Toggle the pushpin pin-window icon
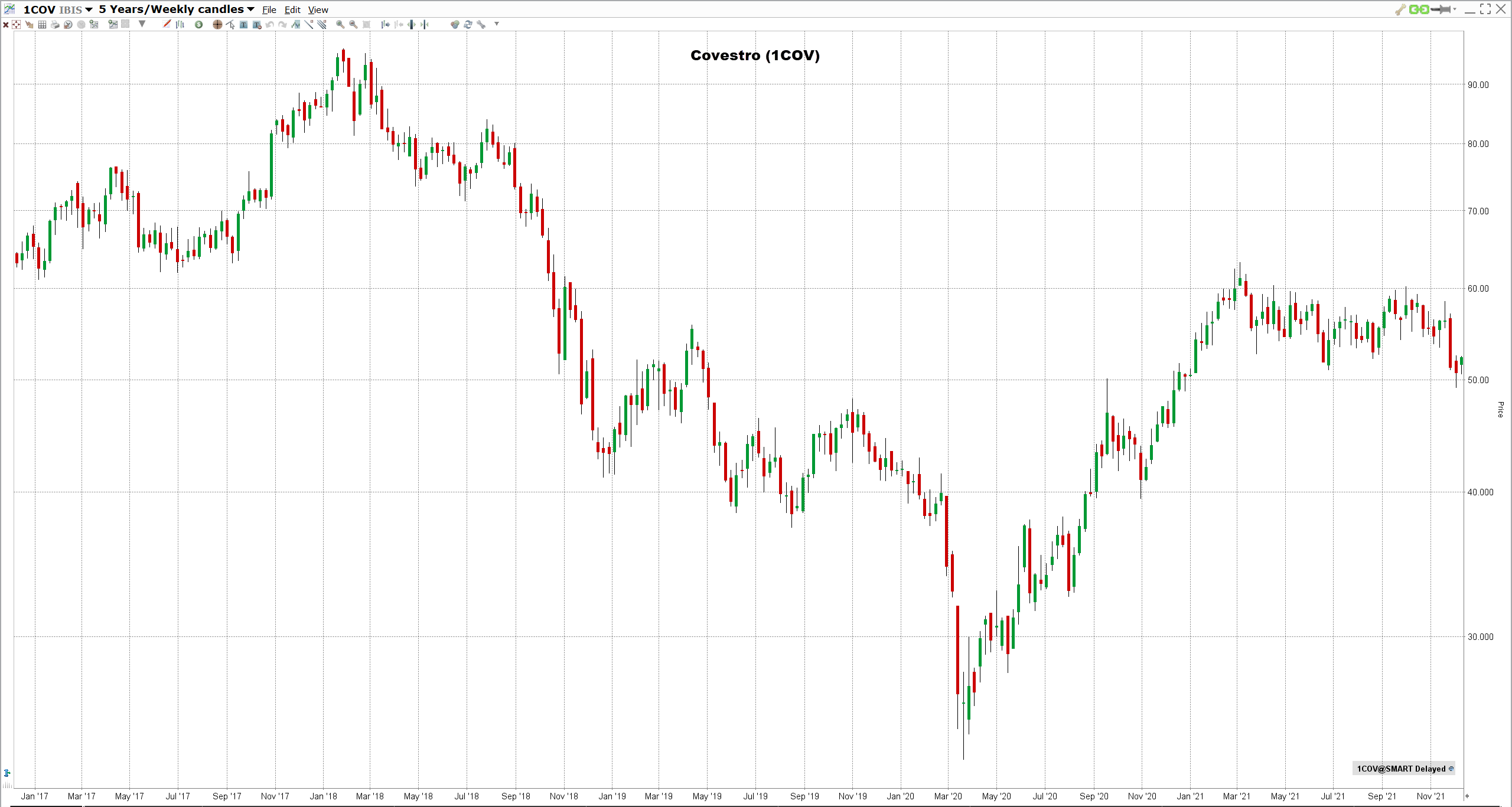 (x=1441, y=9)
